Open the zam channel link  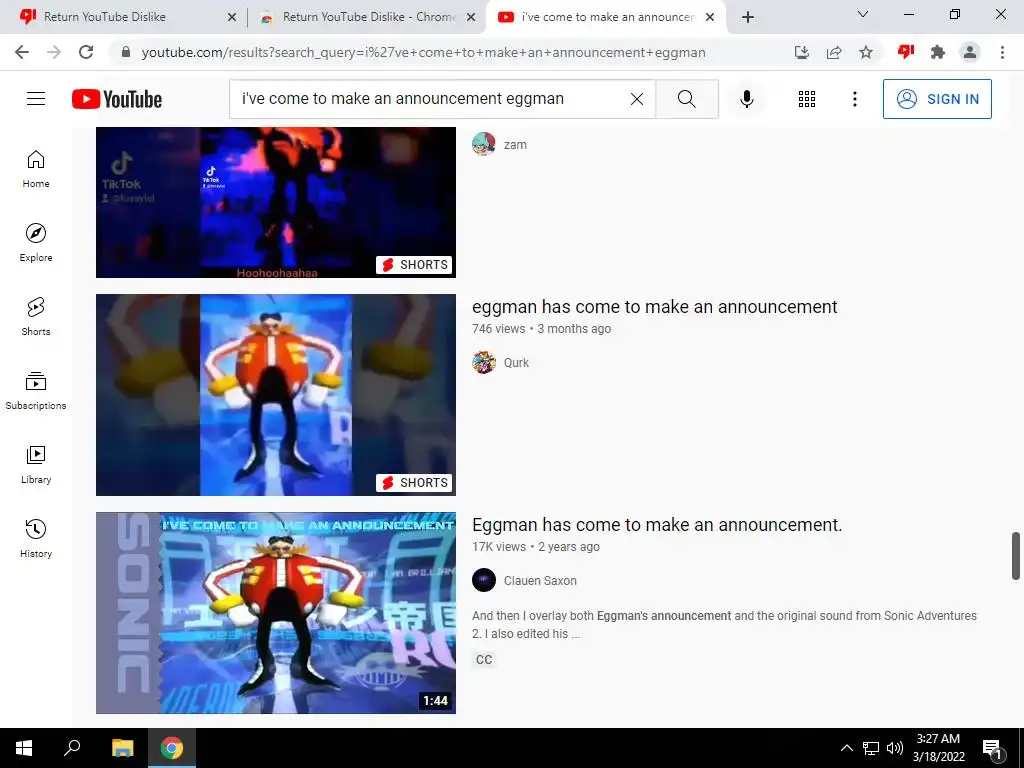click(515, 145)
